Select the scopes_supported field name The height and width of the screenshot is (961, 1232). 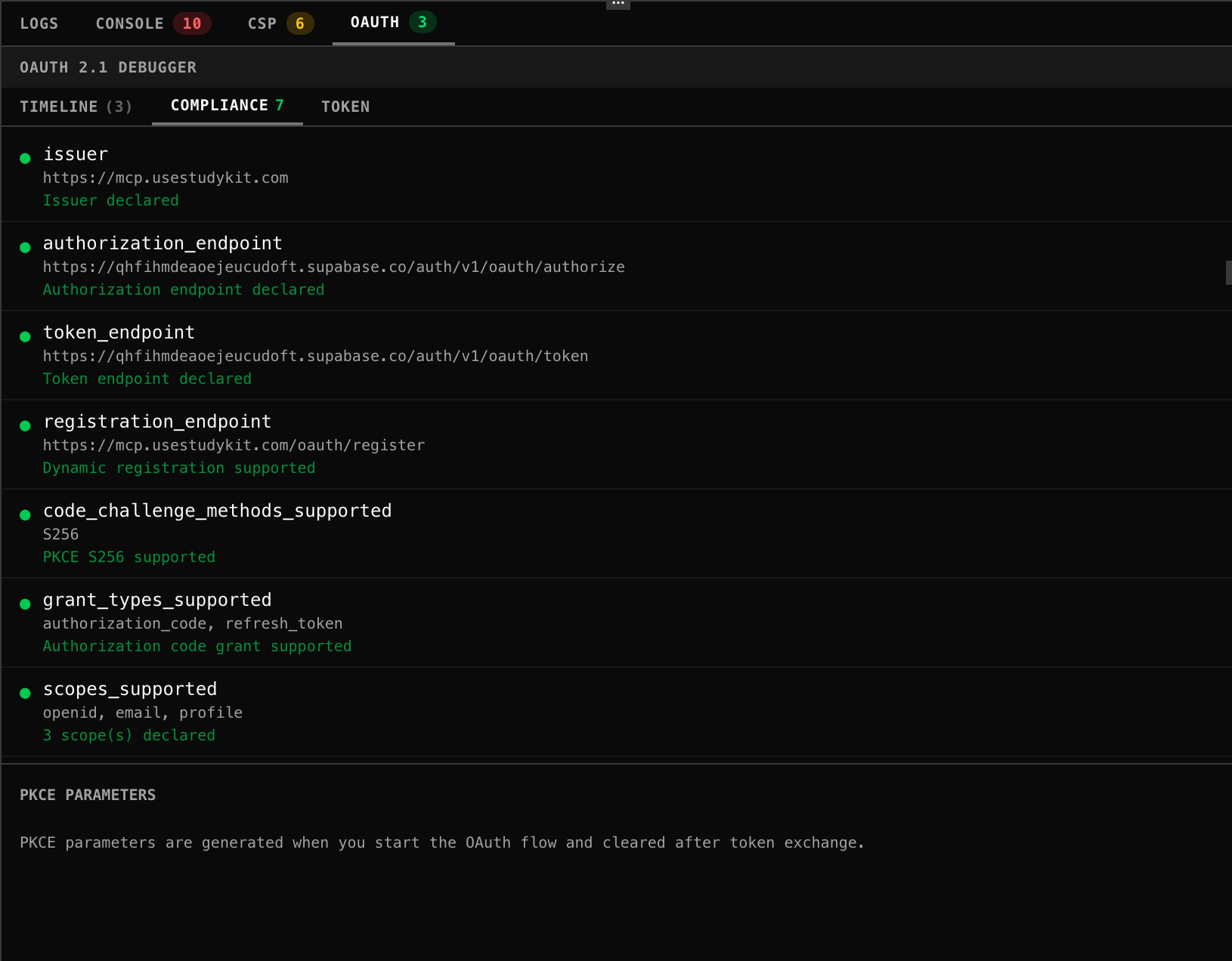click(x=130, y=689)
